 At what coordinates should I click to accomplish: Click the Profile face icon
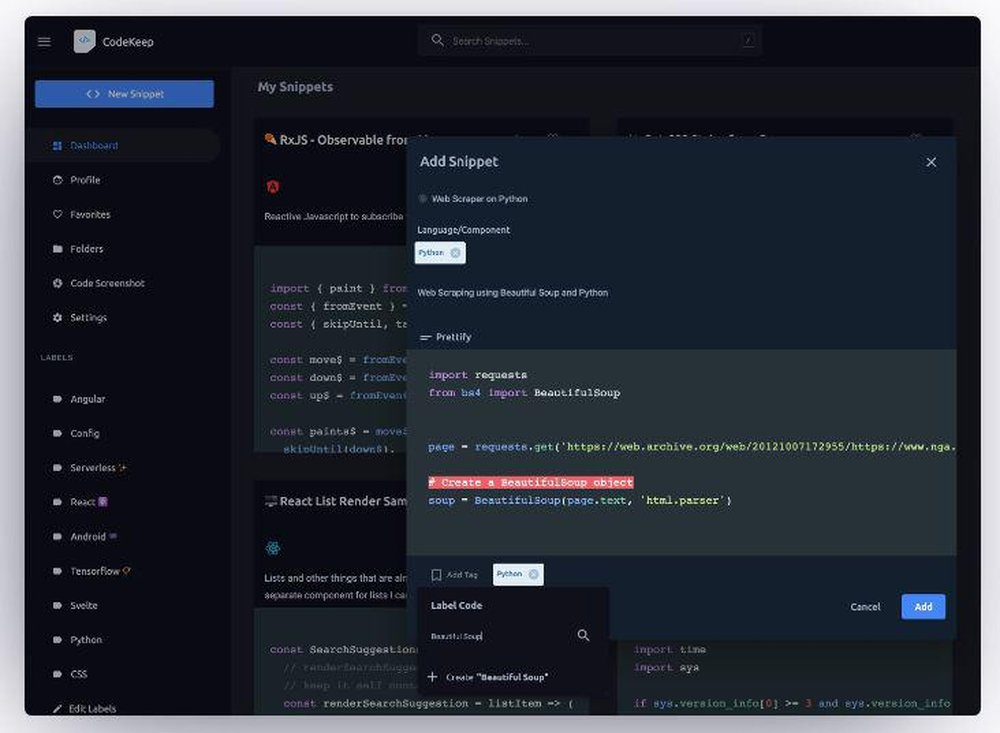tap(57, 180)
